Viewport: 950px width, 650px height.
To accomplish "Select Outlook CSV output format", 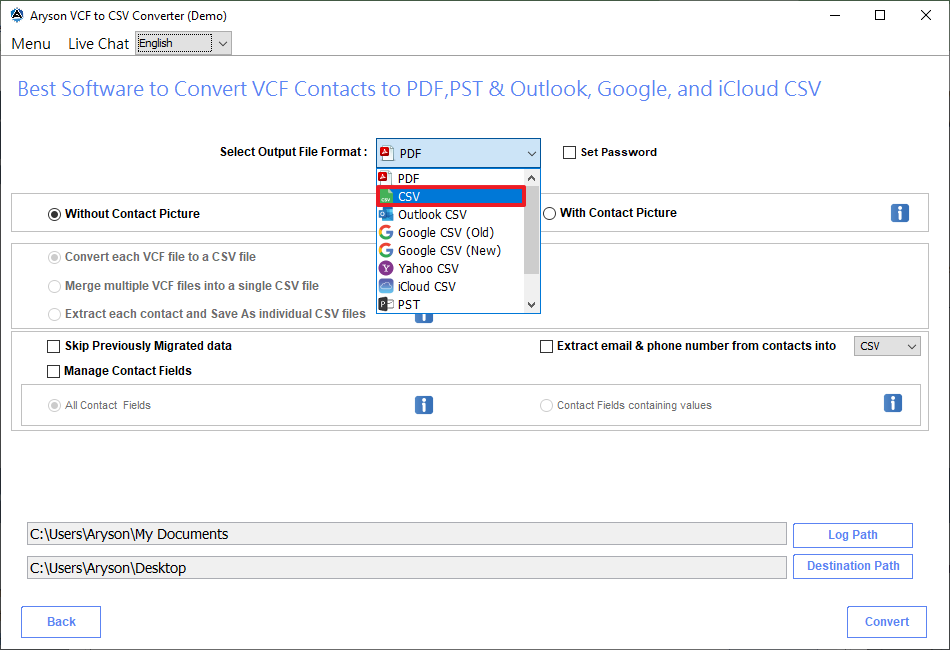I will click(x=451, y=214).
